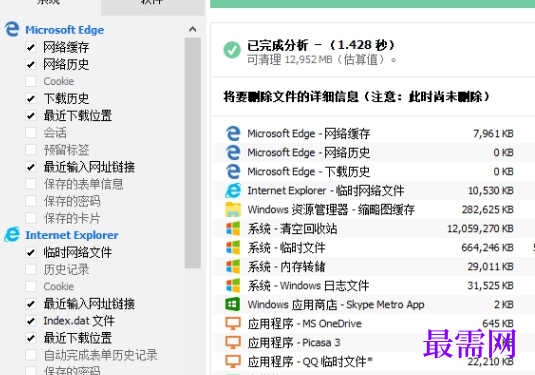Uncheck 最近输入网址链接 under Microsoft Edge
The height and width of the screenshot is (375, 535).
pos(31,167)
